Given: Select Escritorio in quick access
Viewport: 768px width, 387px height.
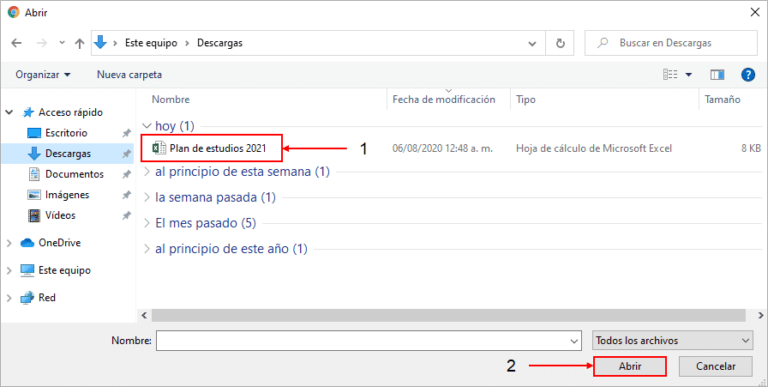Looking at the screenshot, I should pyautogui.click(x=66, y=133).
